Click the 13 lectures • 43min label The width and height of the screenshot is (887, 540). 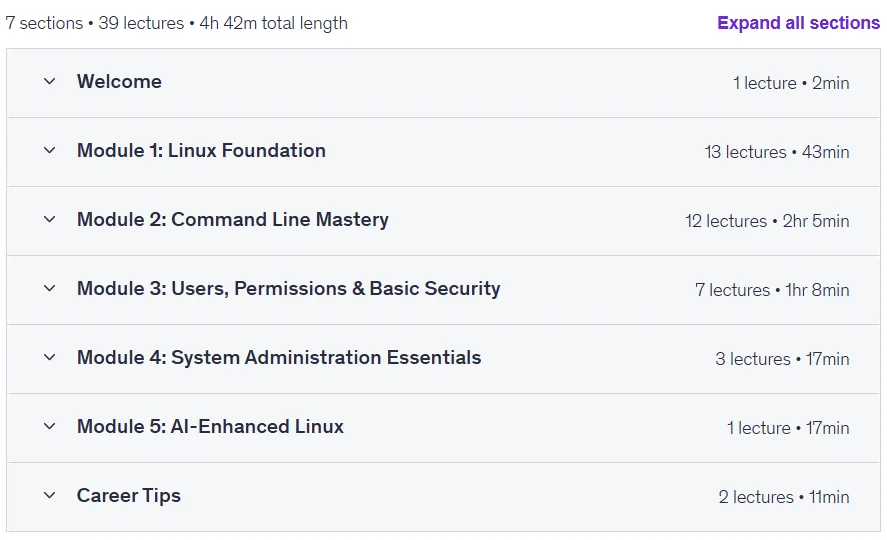(777, 152)
